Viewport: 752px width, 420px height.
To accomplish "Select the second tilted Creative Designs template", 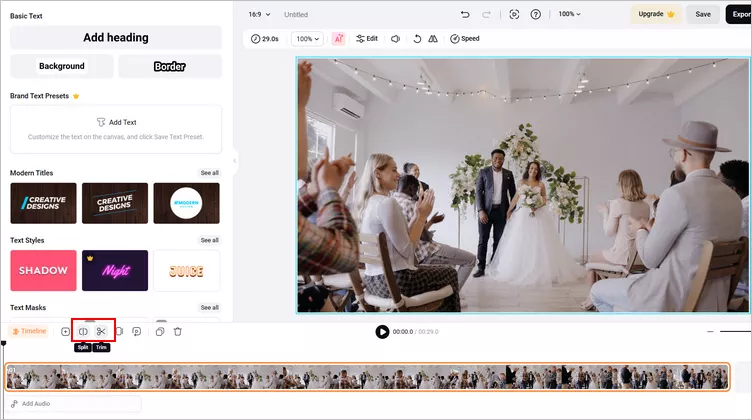I will pyautogui.click(x=115, y=203).
